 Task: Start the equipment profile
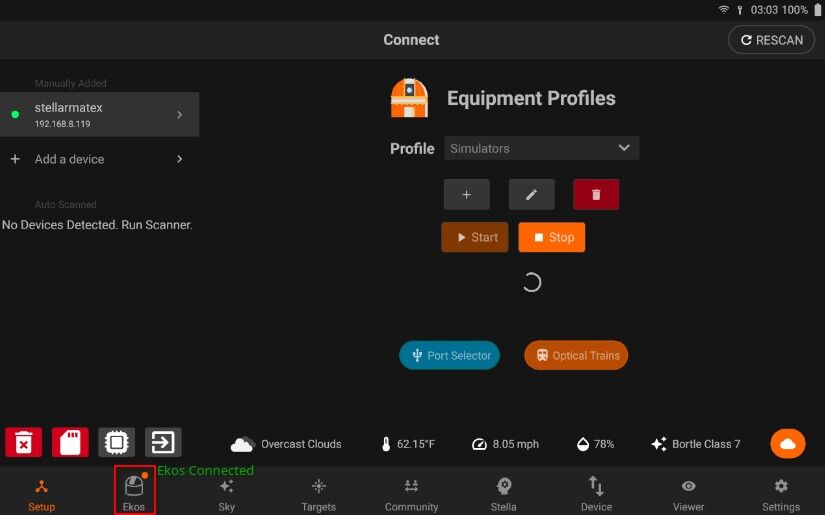[x=475, y=237]
